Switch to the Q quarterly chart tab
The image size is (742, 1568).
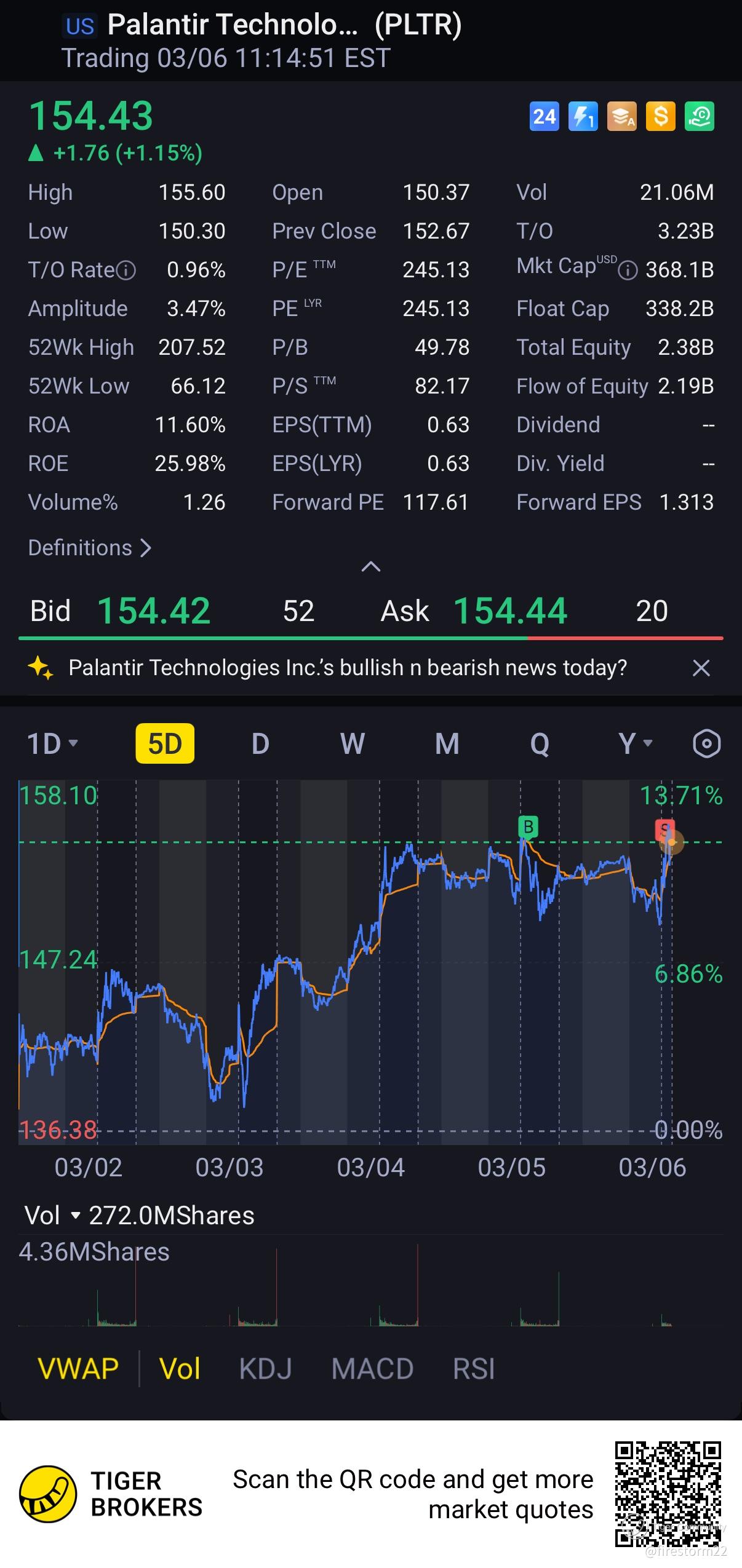click(x=540, y=743)
